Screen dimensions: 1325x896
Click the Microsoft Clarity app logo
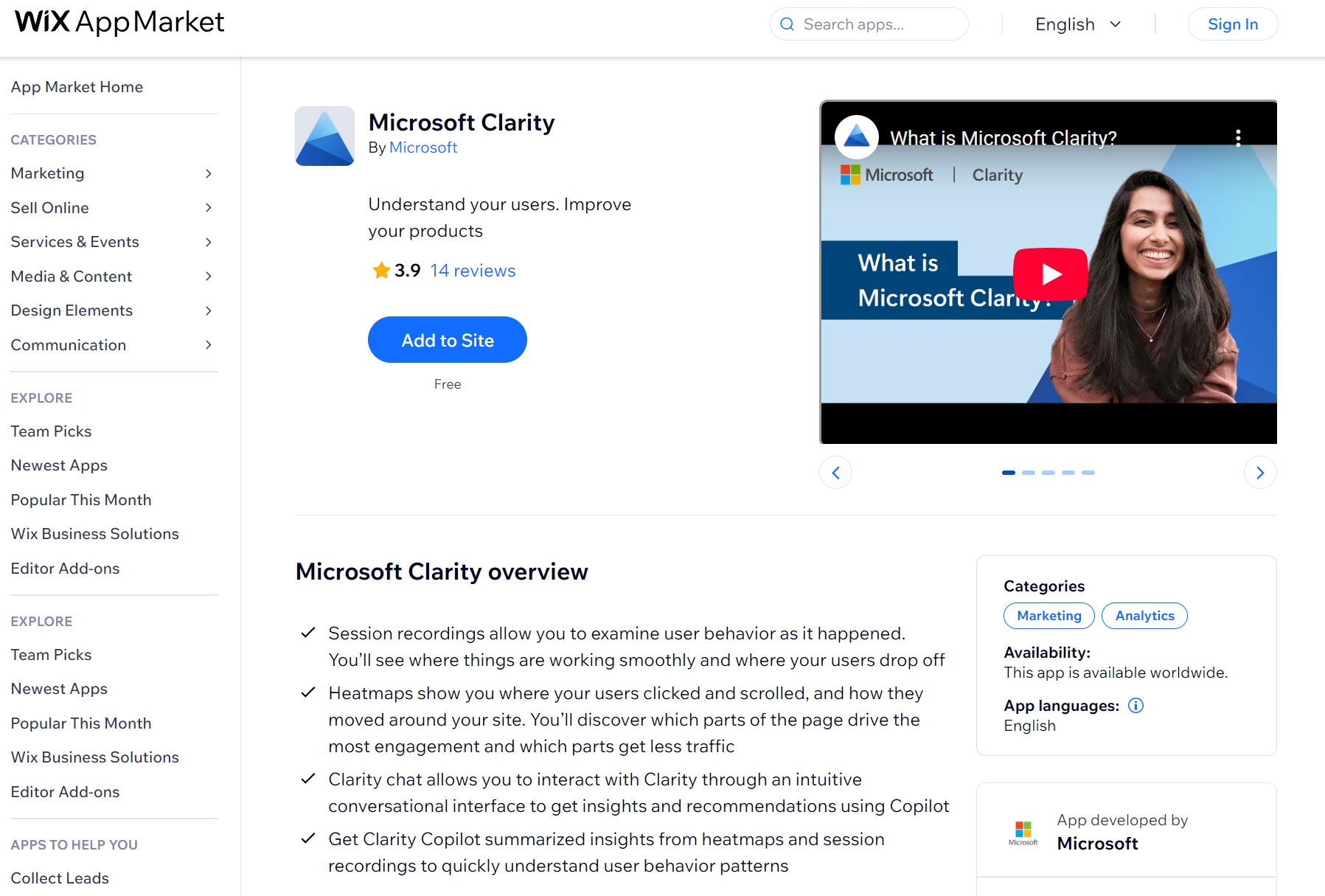(x=324, y=136)
